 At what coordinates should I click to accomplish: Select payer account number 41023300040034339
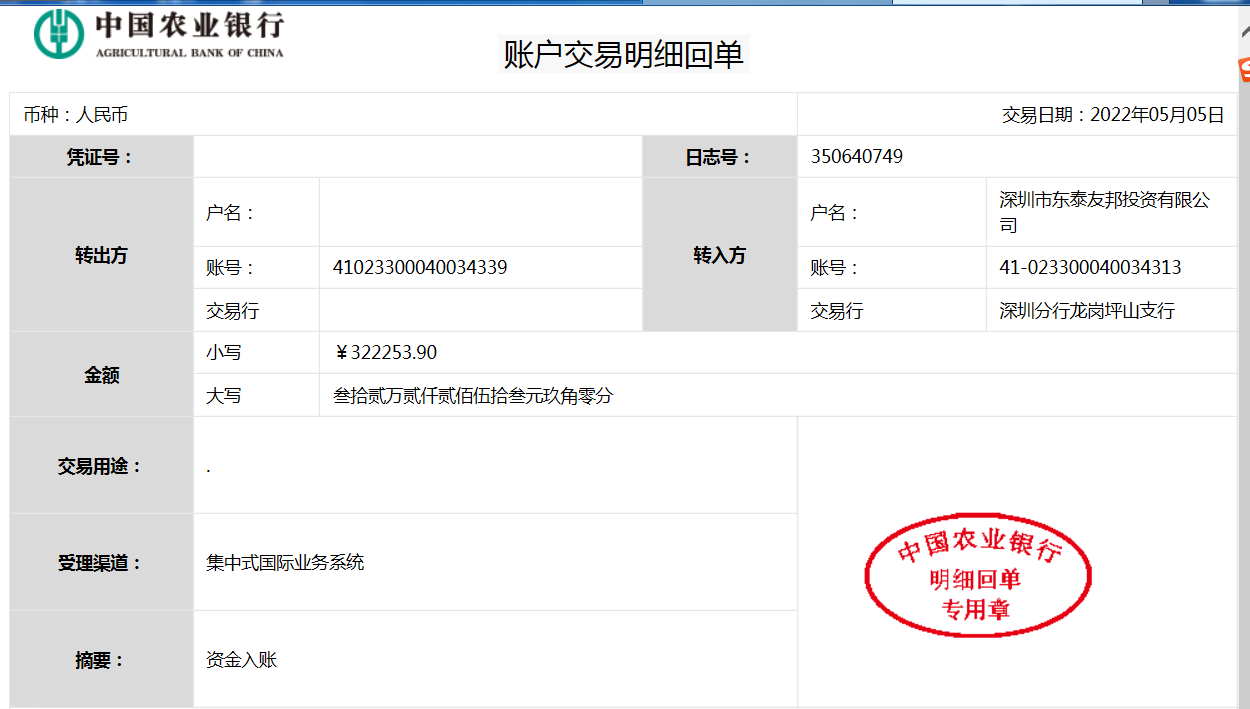[420, 268]
